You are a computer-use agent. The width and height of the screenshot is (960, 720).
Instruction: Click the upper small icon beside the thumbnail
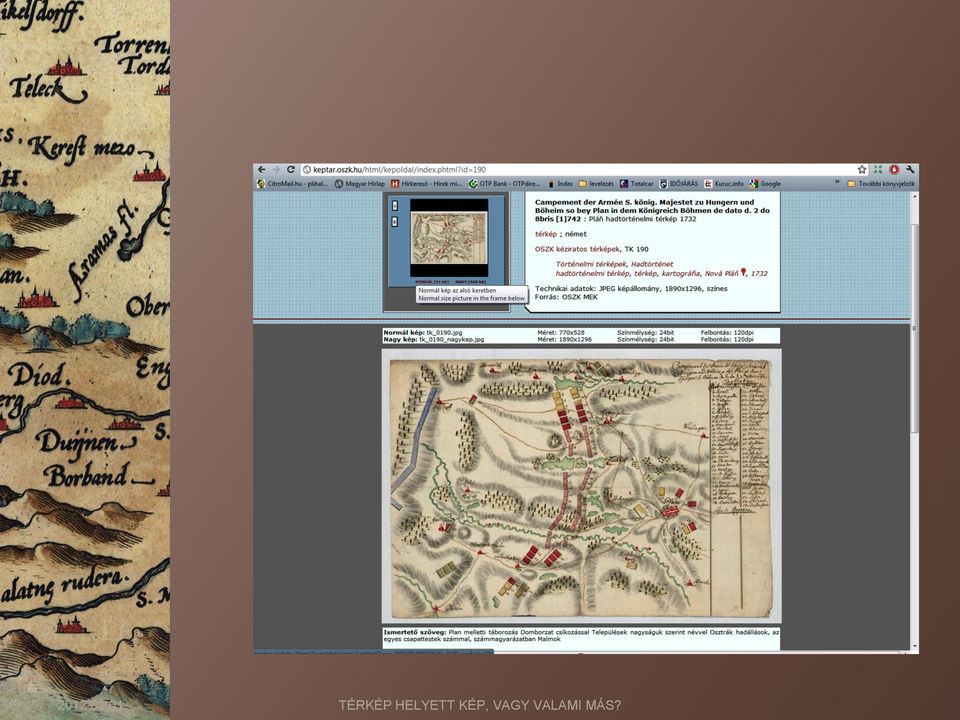395,206
